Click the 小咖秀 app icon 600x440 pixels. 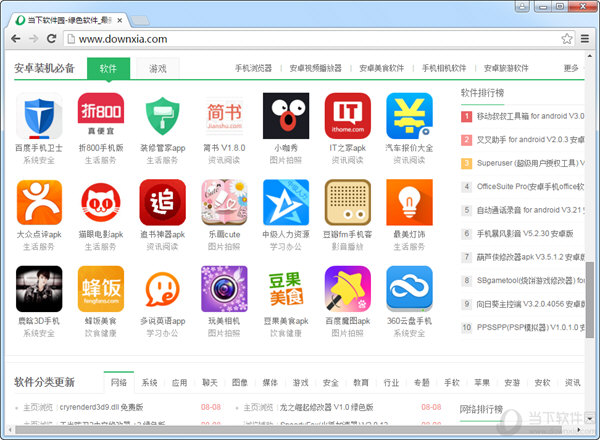tap(286, 116)
